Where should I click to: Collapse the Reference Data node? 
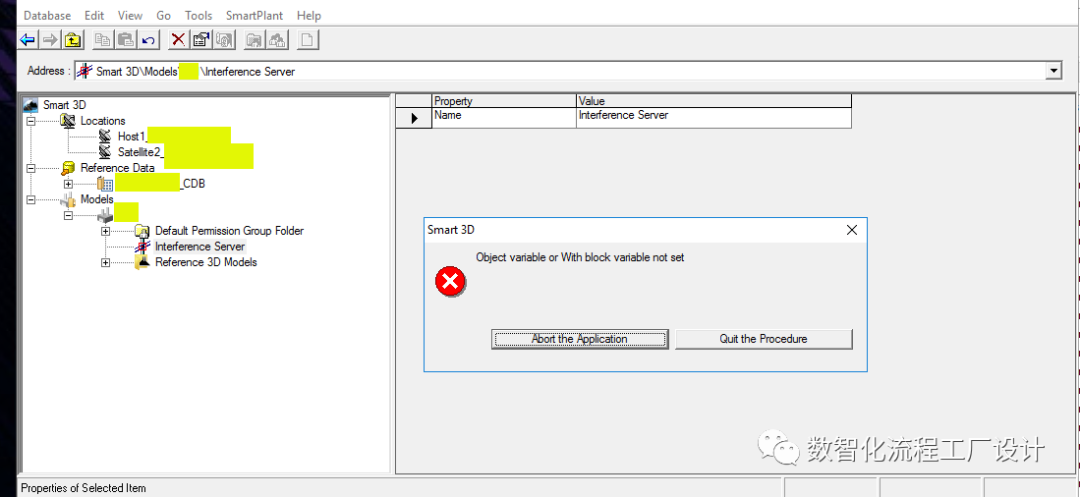[x=30, y=168]
